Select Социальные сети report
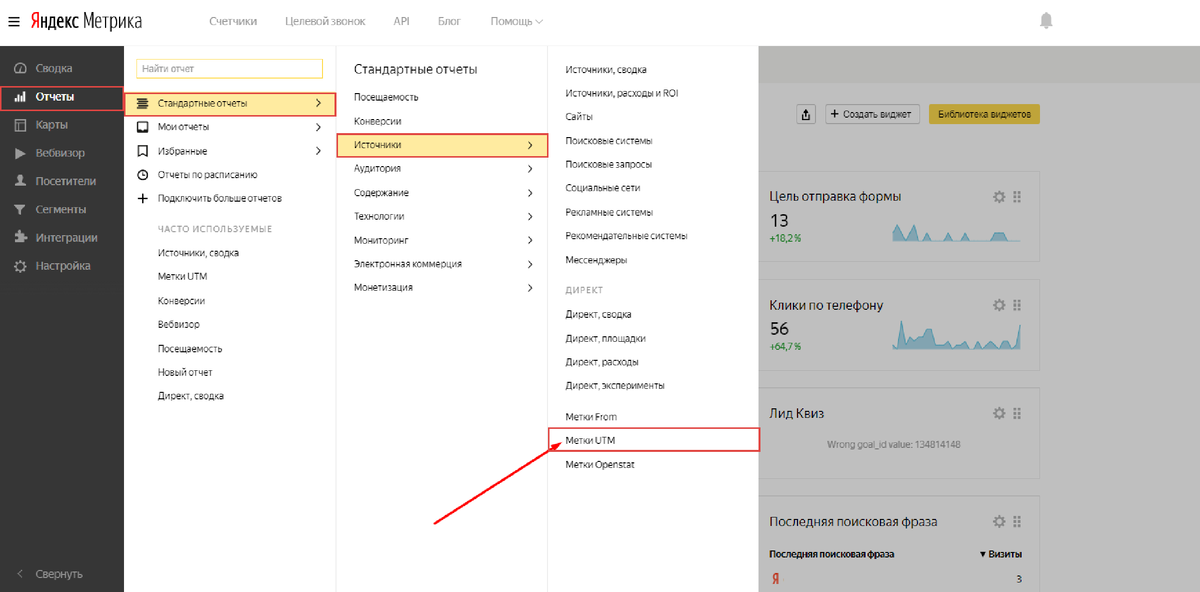The image size is (1200, 592). tap(602, 188)
